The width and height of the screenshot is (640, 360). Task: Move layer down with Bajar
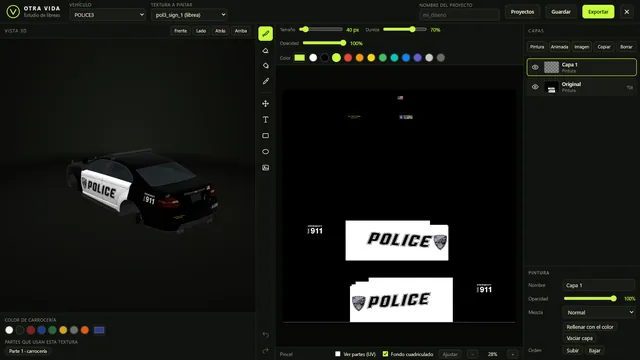(x=595, y=351)
